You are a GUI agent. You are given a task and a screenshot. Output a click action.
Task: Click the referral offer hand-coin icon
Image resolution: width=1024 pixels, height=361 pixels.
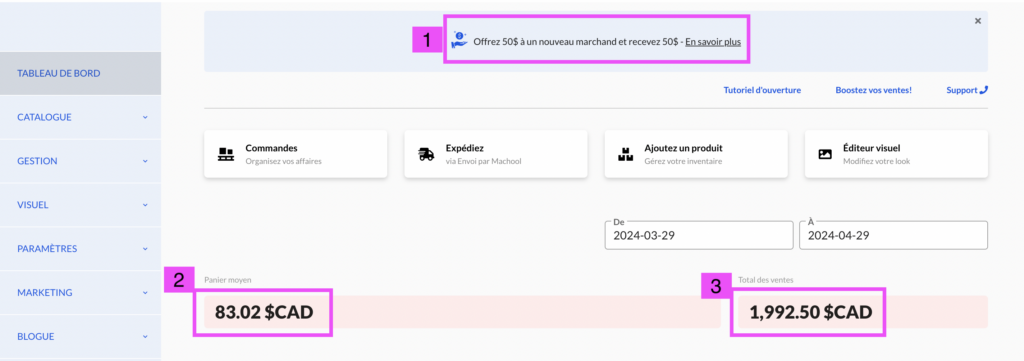460,40
